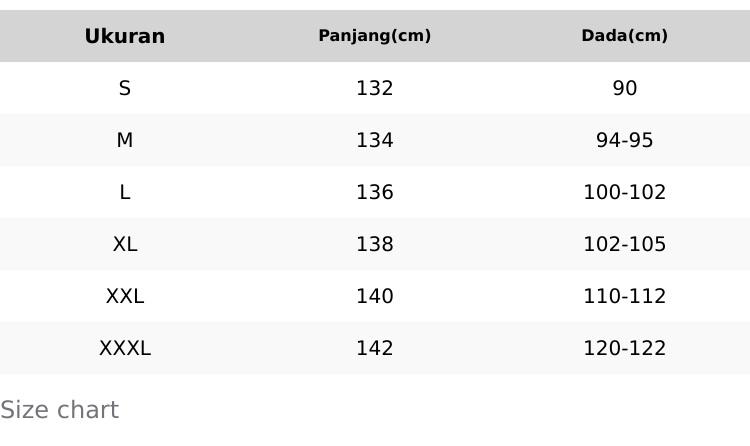Click the Dada(cm) column header
Screen dimensions: 750x446
click(x=624, y=36)
